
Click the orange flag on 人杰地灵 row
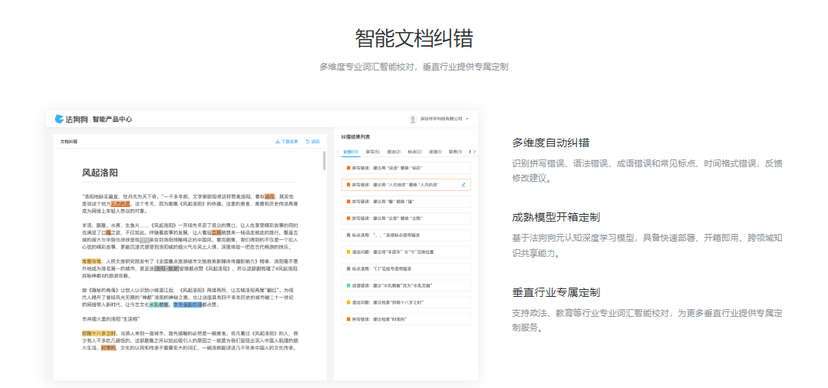point(348,185)
